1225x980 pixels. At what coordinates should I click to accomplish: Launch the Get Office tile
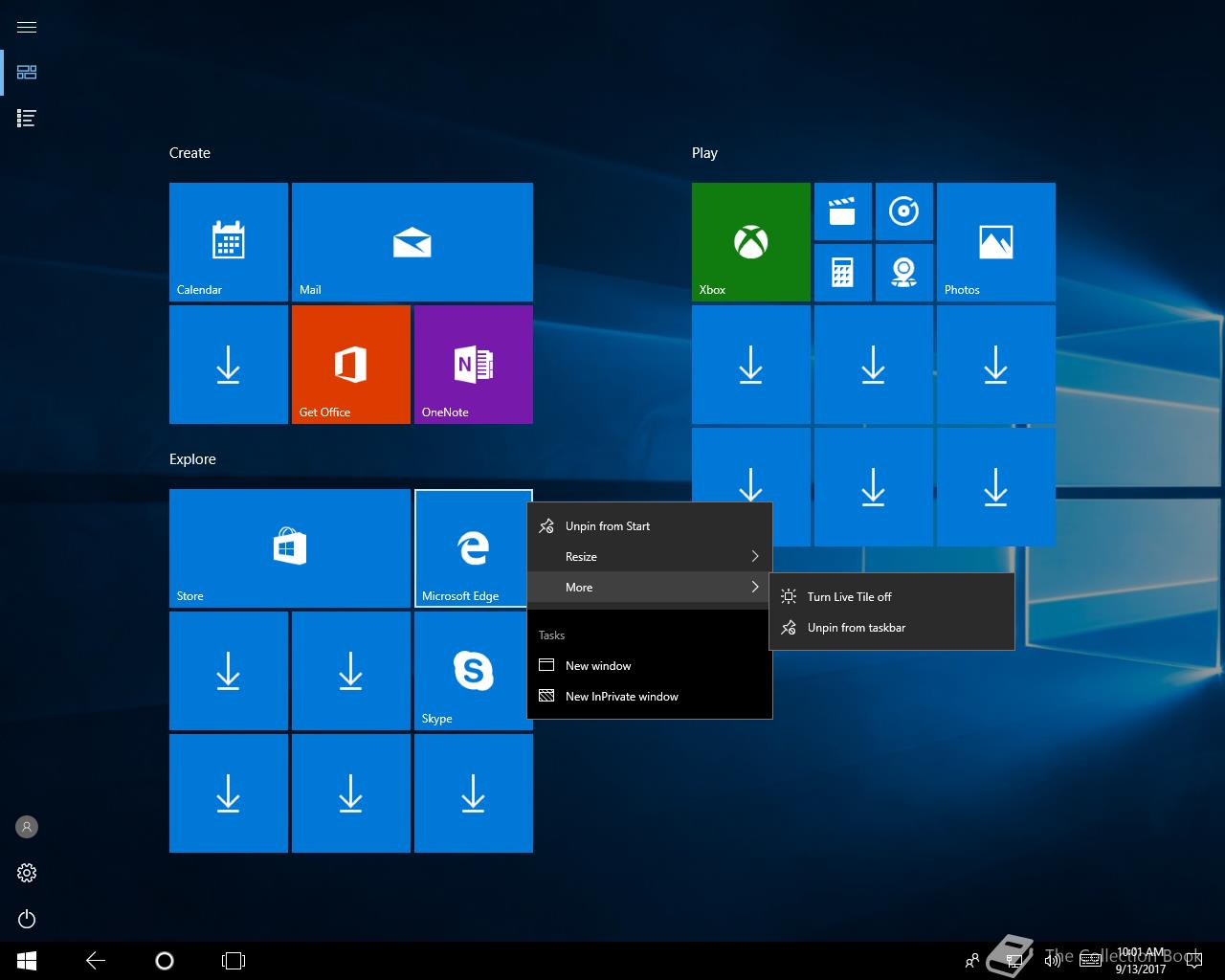351,365
